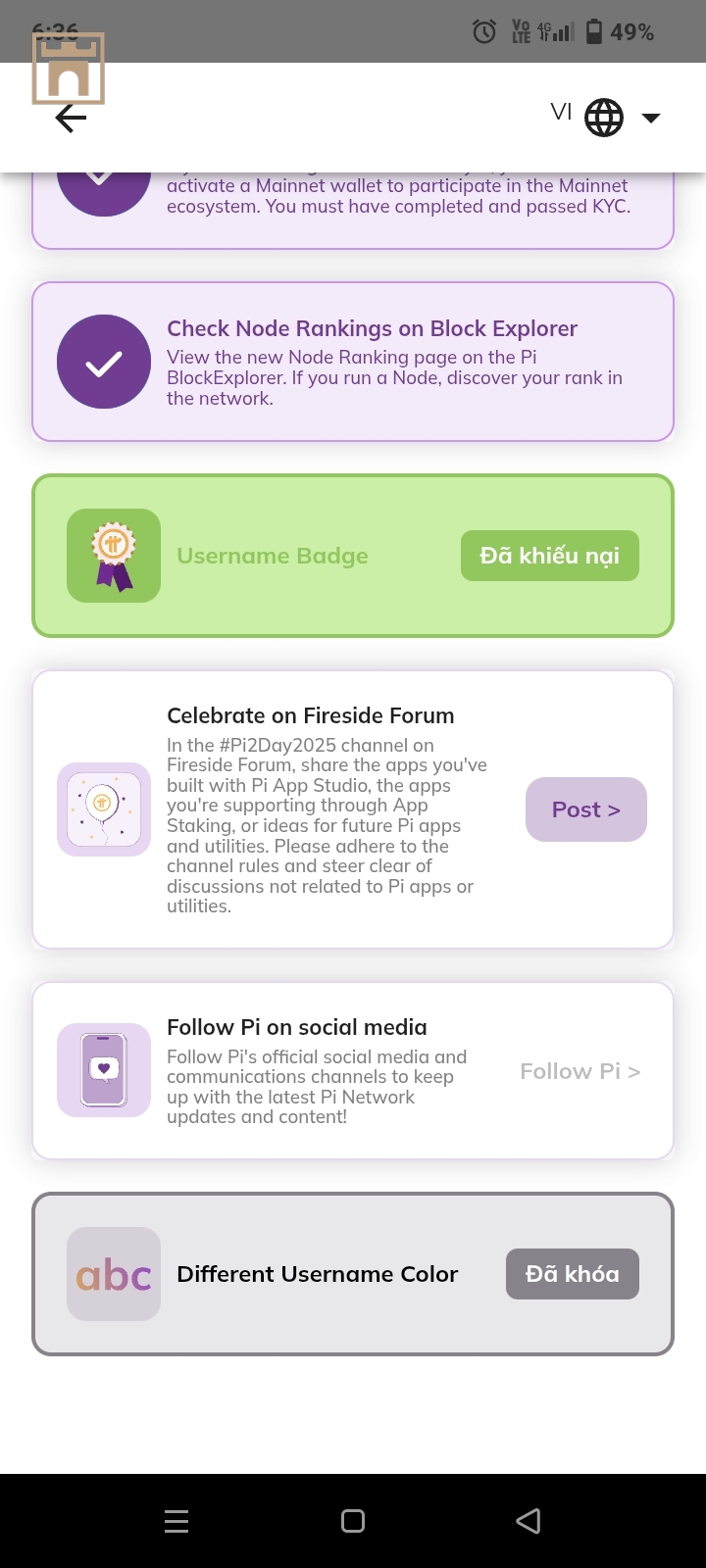This screenshot has height=1568, width=706.
Task: Toggle the Check Node Rankings checkmark circle
Action: 104,362
